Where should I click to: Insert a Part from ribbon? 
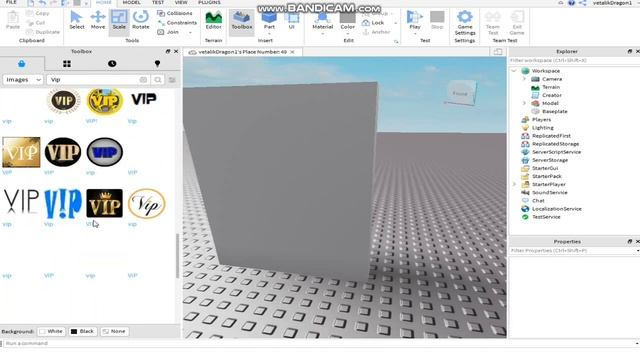269,20
